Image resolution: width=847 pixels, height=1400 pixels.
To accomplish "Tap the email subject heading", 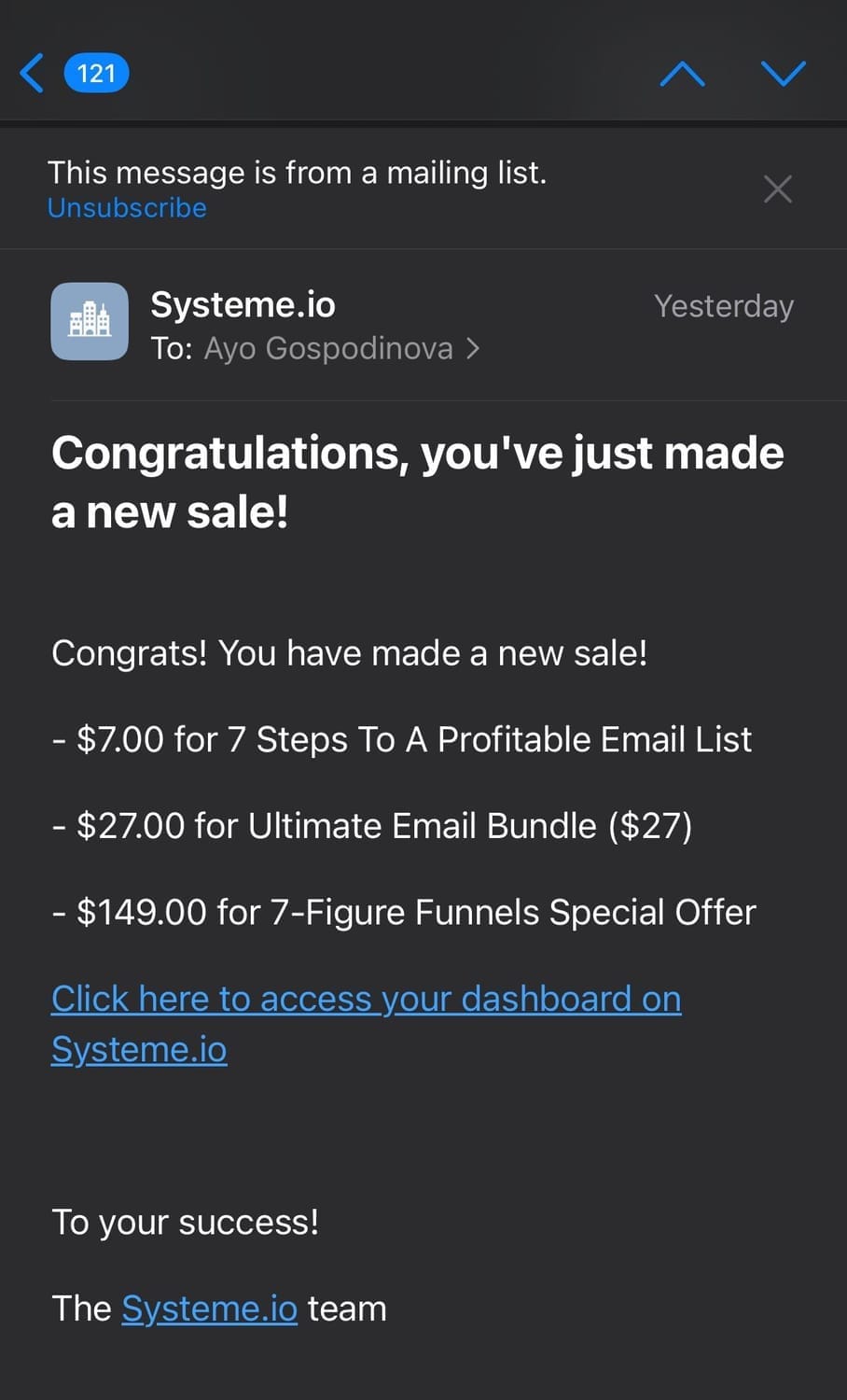I will pyautogui.click(x=417, y=482).
